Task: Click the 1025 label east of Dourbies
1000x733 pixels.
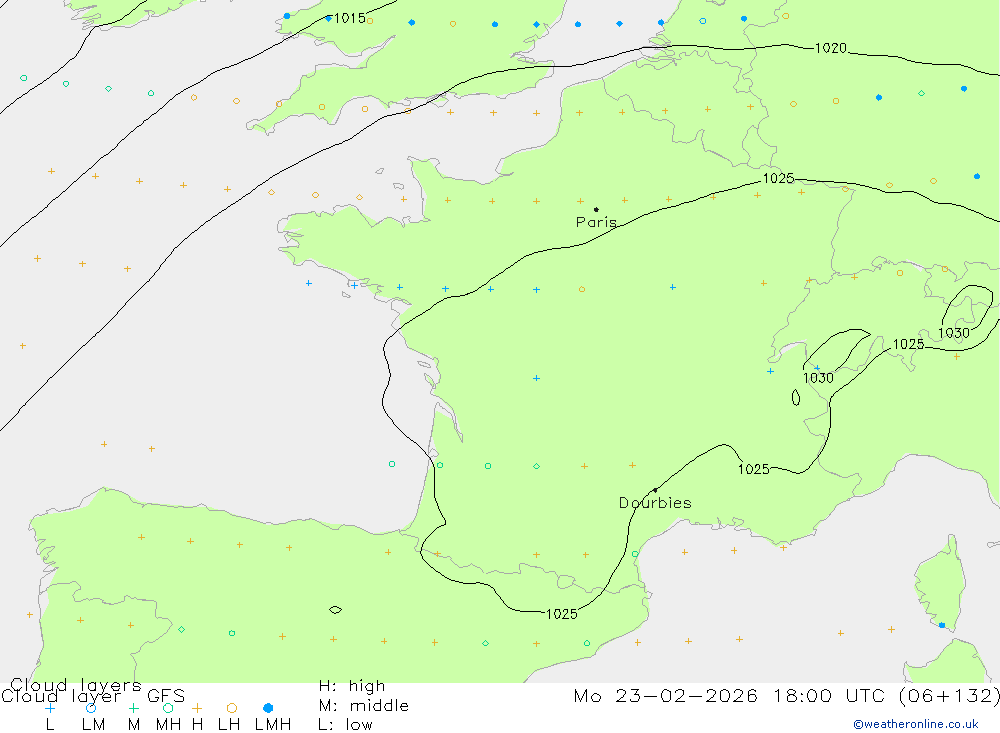Action: tap(754, 470)
